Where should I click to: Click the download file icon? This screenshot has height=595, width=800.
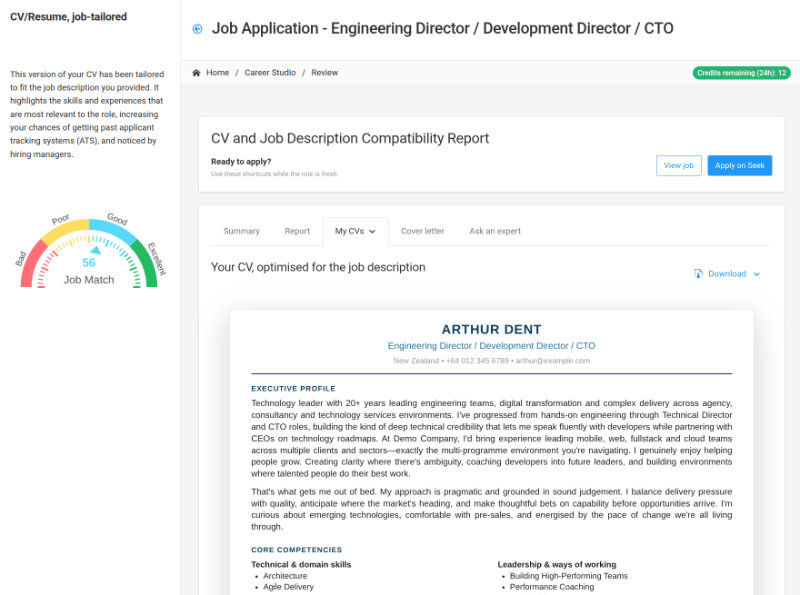point(698,274)
